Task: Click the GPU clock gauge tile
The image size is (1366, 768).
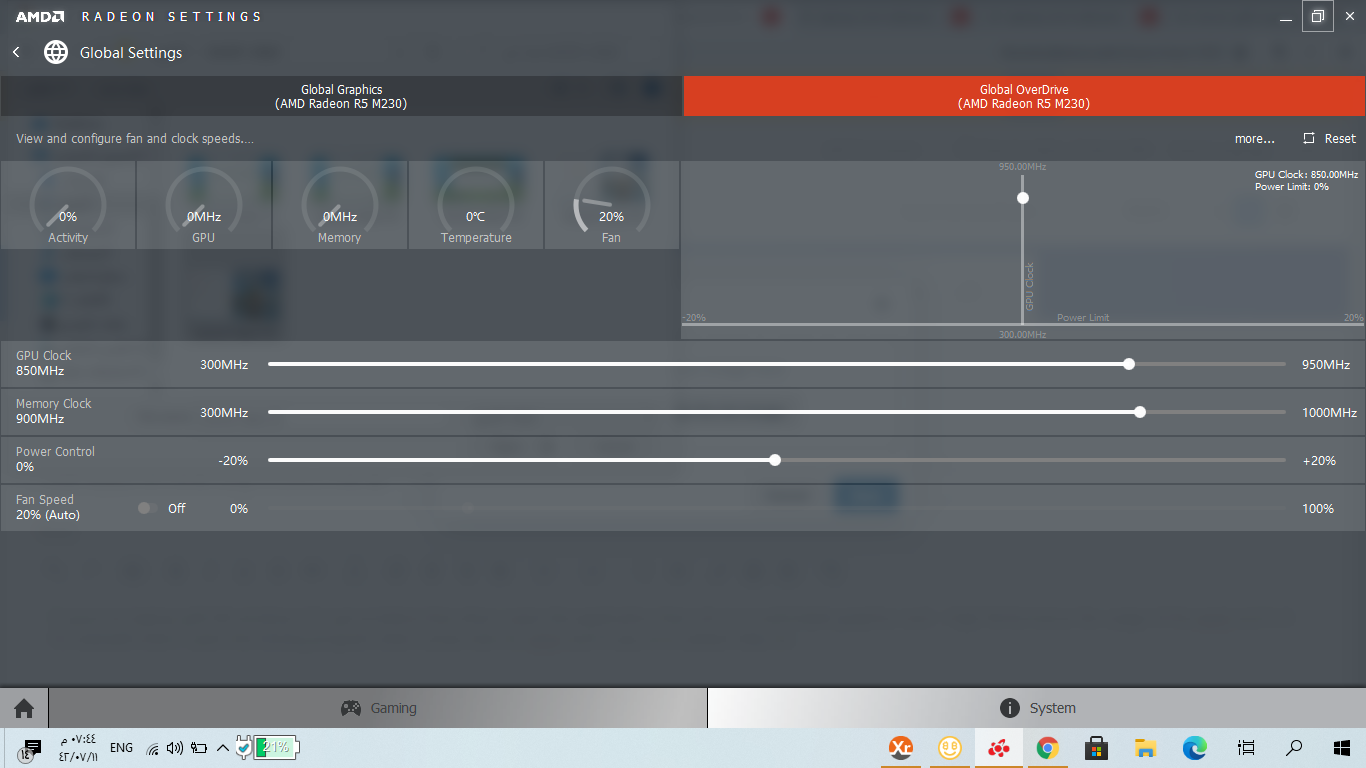Action: click(x=204, y=205)
